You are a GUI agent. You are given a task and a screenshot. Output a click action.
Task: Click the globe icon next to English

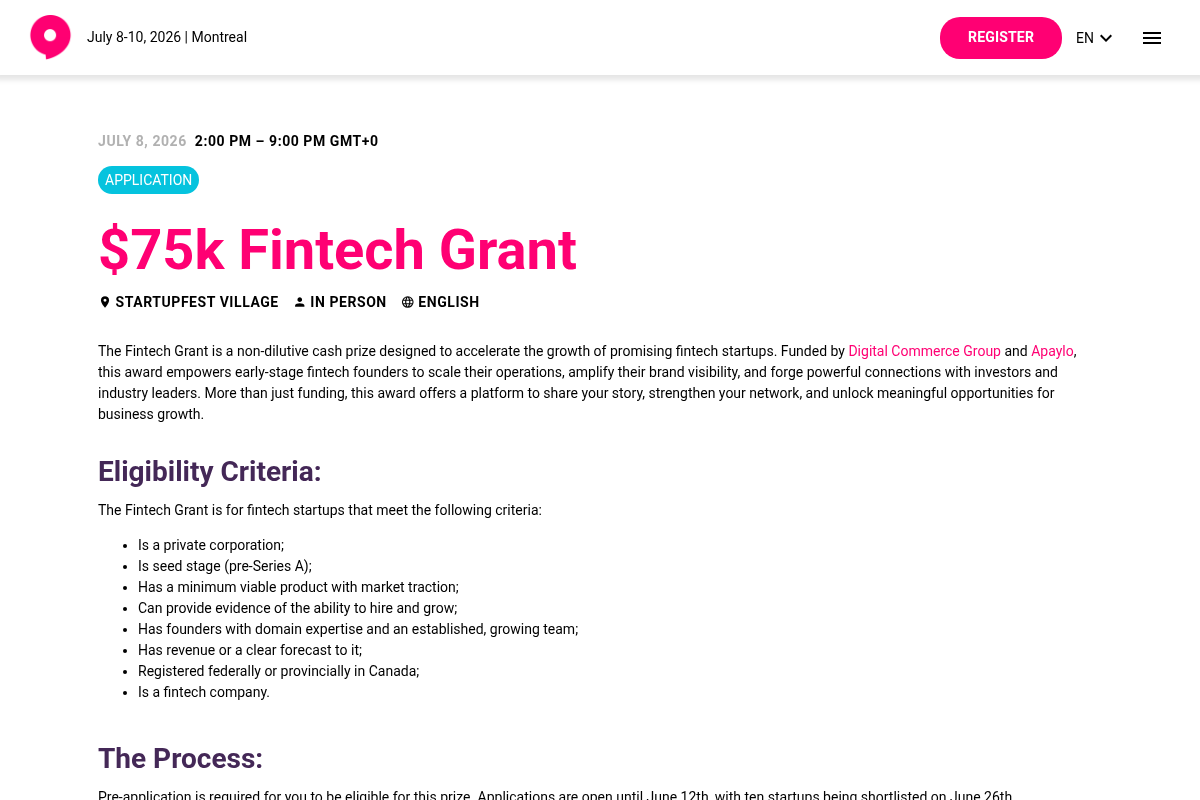pyautogui.click(x=407, y=302)
